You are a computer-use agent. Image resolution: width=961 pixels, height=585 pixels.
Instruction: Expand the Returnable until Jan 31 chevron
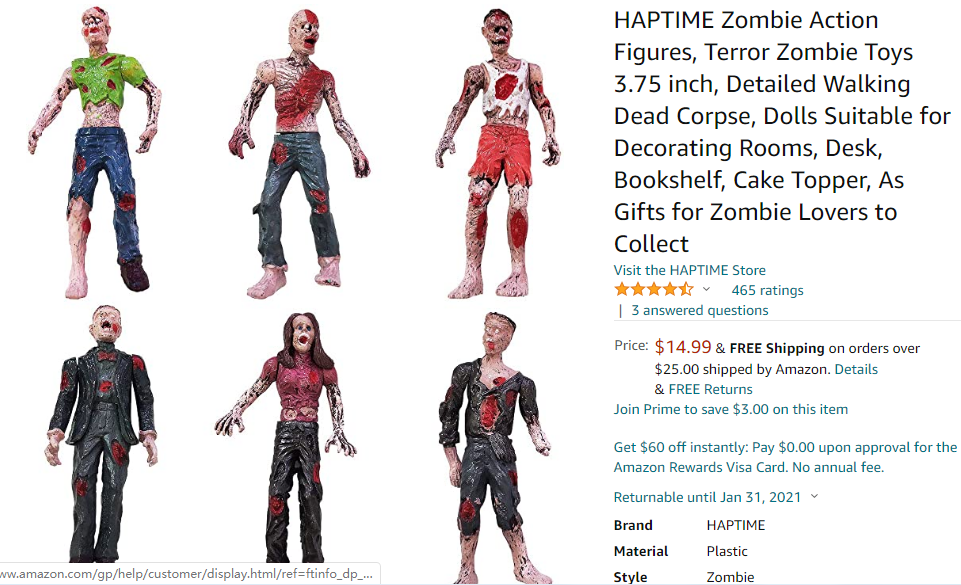tap(814, 496)
